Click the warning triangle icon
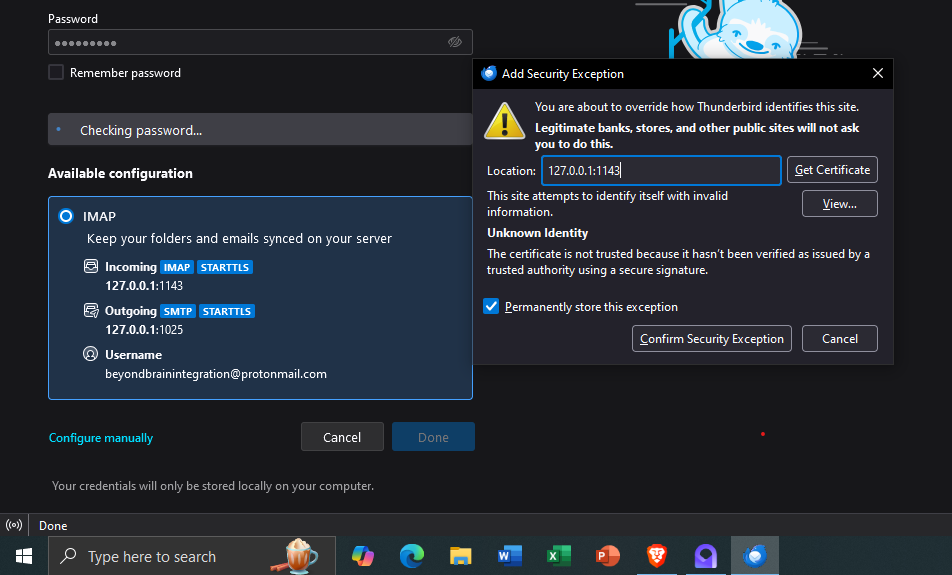The image size is (952, 575). click(x=505, y=121)
